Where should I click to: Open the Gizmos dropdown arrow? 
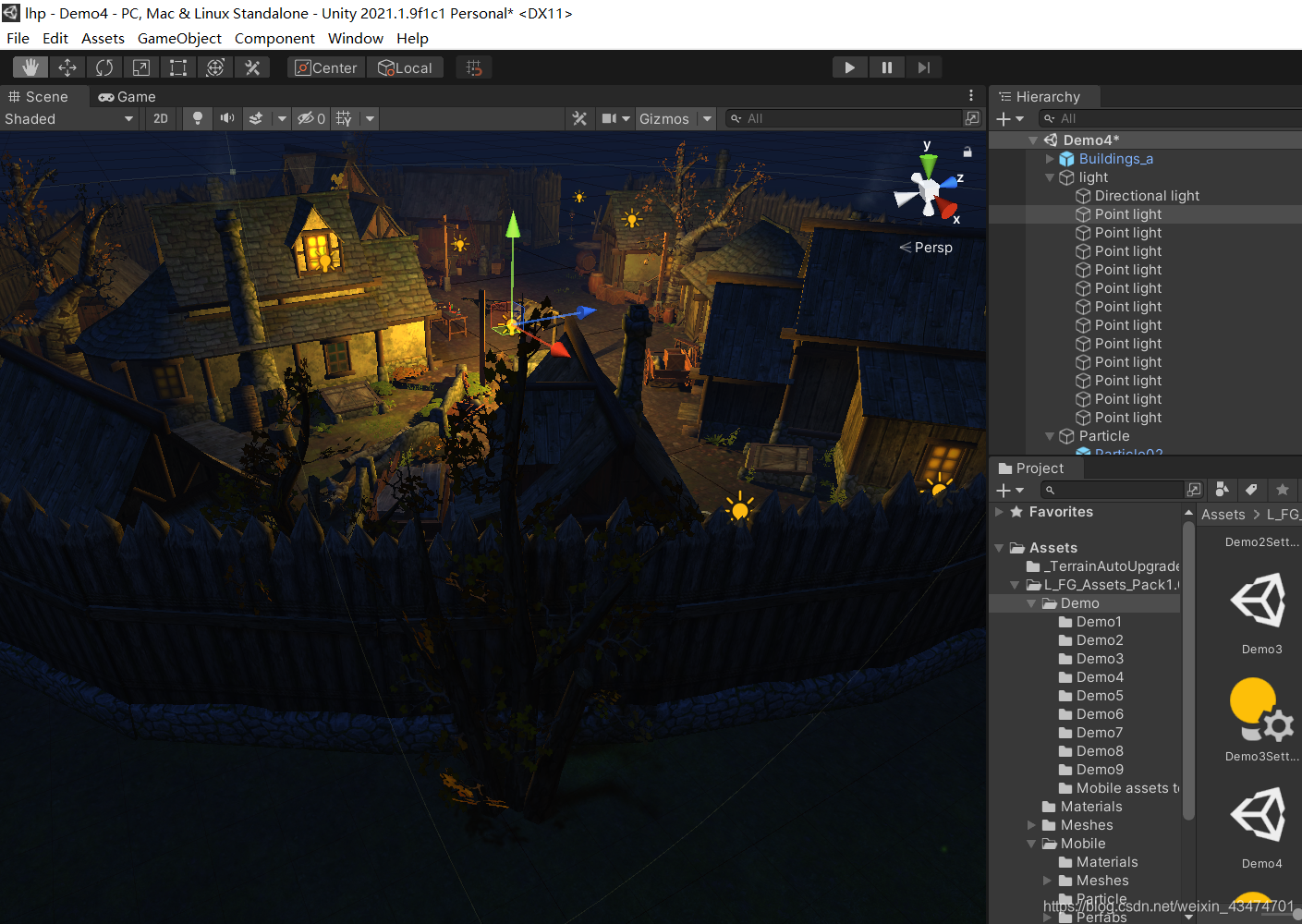[707, 118]
